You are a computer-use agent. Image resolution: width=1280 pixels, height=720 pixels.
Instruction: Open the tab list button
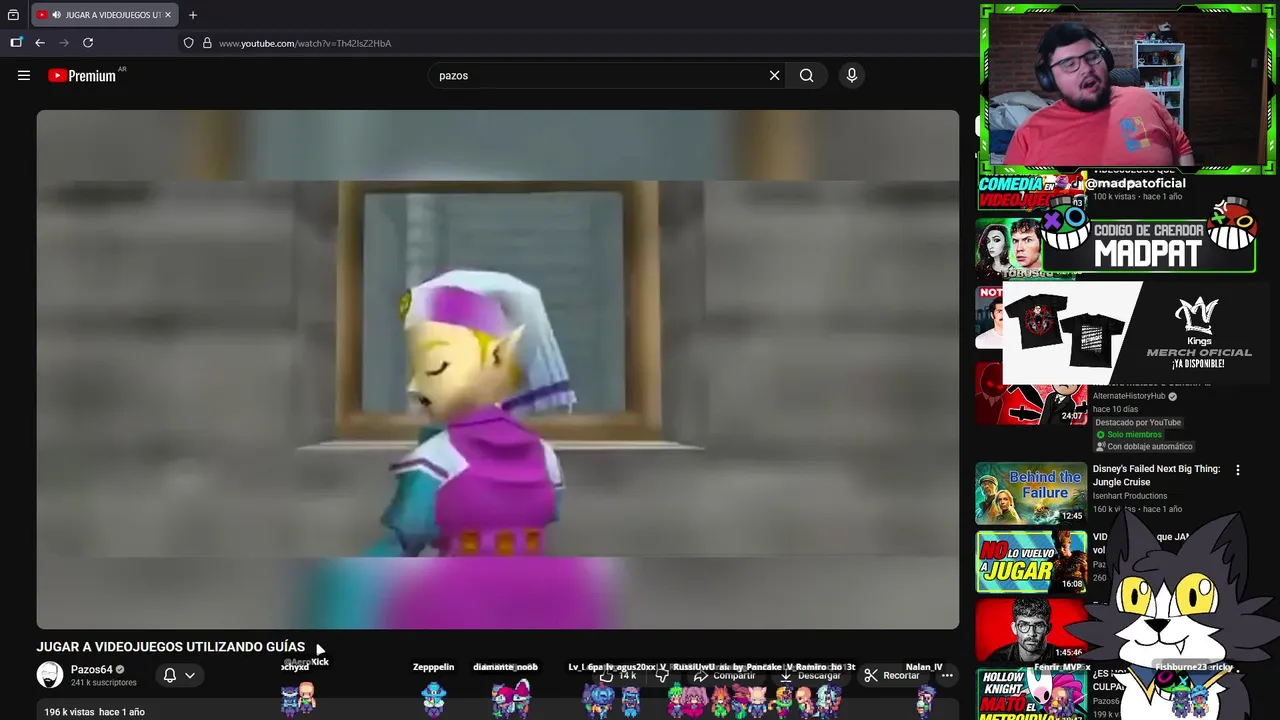13,15
